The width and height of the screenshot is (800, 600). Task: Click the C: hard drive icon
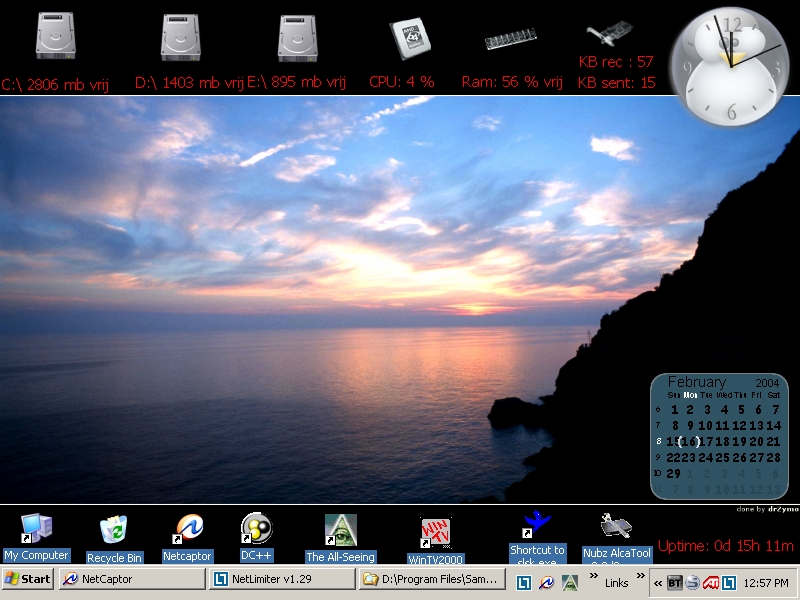[x=56, y=36]
